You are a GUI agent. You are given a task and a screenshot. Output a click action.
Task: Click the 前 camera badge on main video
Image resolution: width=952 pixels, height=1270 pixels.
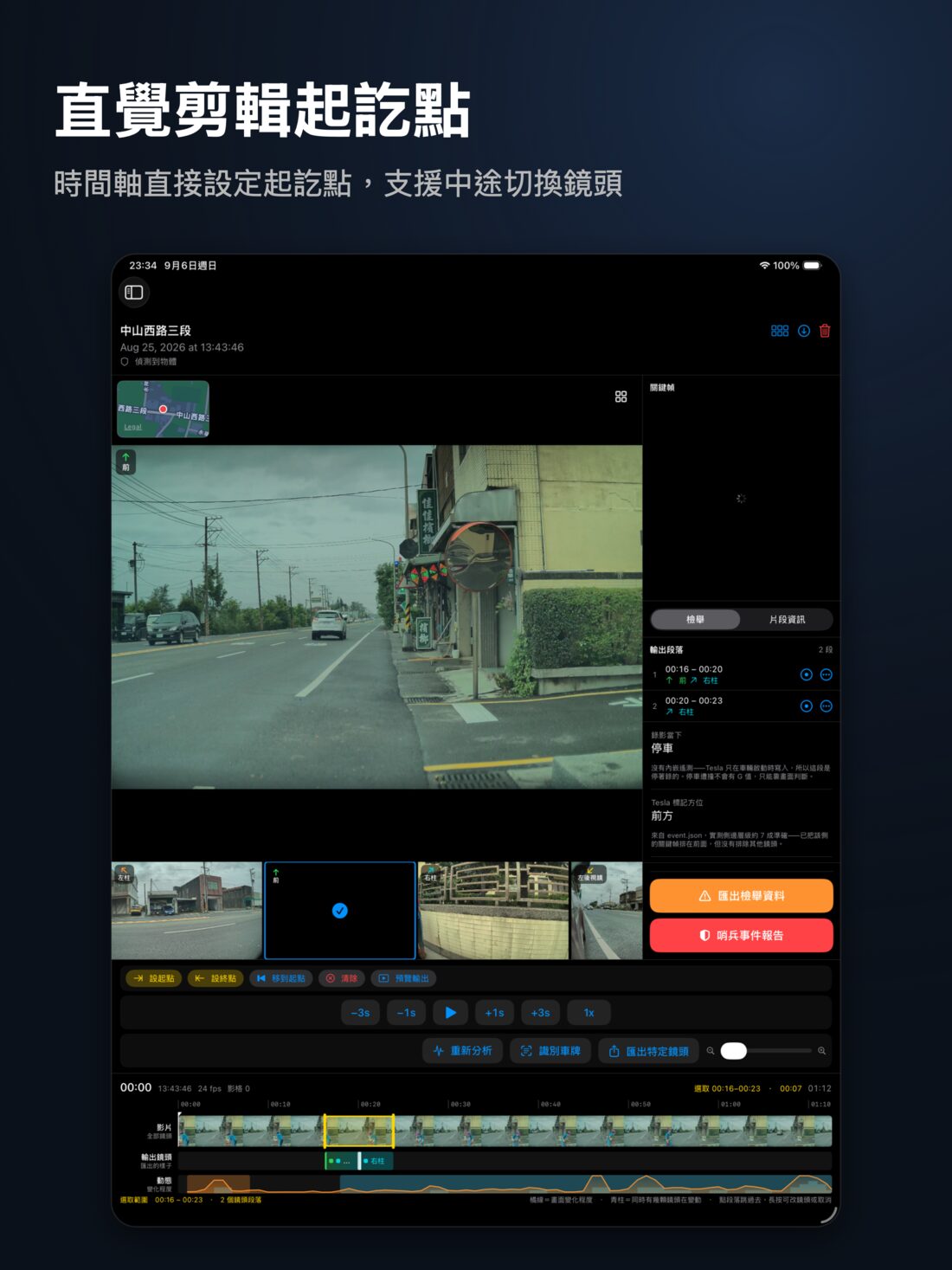[x=125, y=461]
